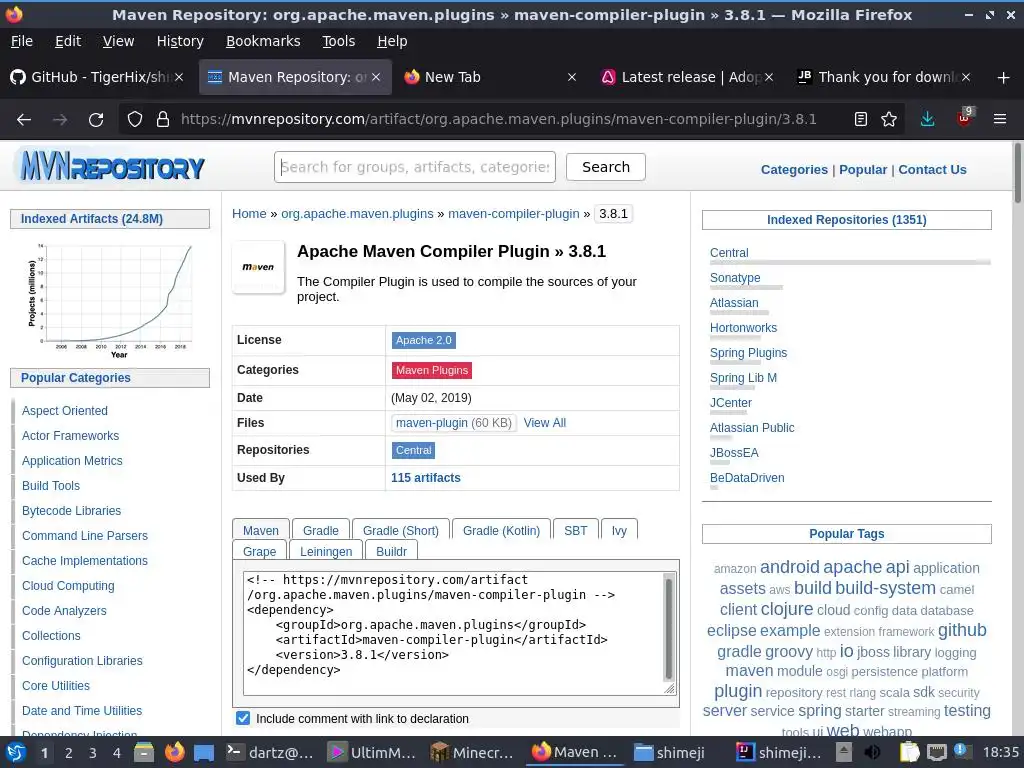Launch file manager from taskbar launcher
Screen dimensions: 1024x768
(144, 752)
